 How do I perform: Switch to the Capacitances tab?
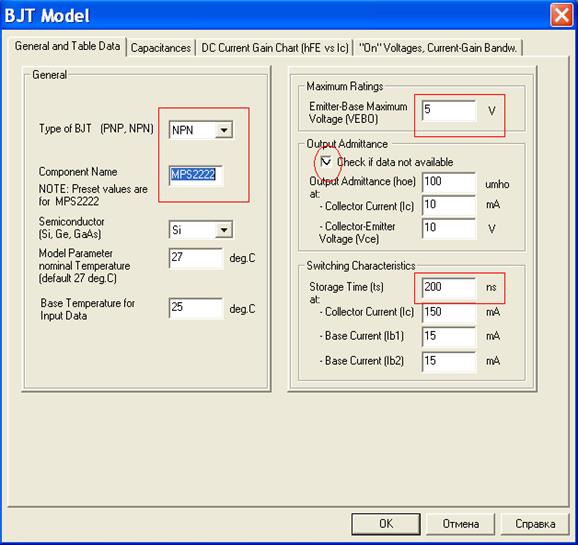click(161, 48)
